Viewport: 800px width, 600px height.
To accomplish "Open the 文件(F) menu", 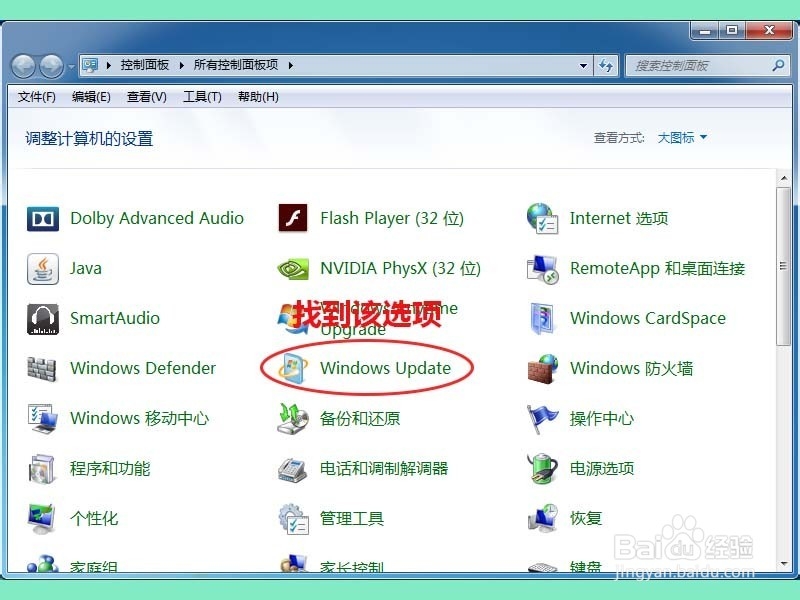I will [x=36, y=96].
